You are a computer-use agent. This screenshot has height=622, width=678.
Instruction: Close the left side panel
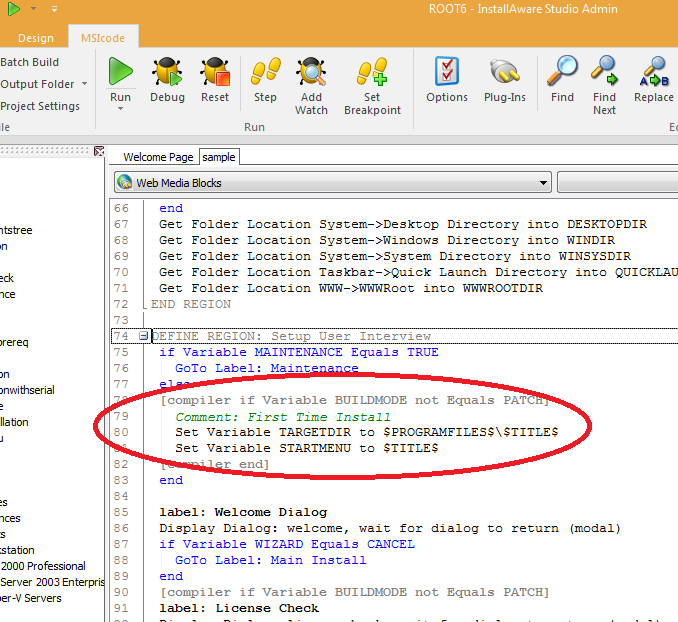pyautogui.click(x=99, y=151)
